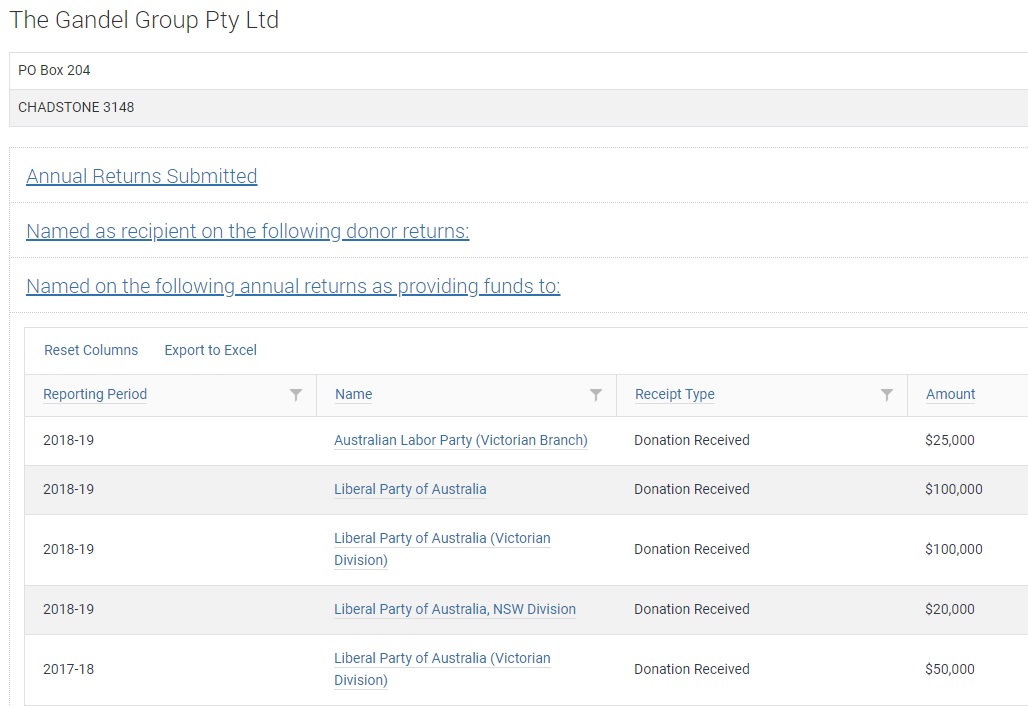This screenshot has height=706, width=1028.
Task: Select the CHADSTONE 3148 address line
Action: tap(76, 107)
